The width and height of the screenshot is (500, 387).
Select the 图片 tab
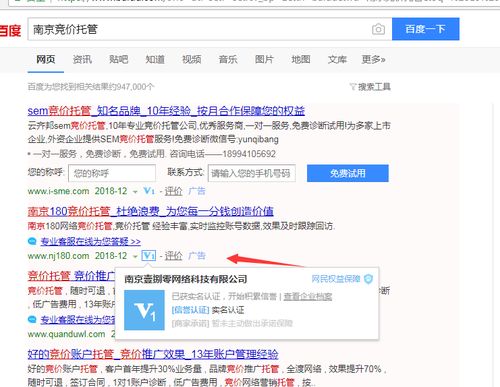(x=264, y=59)
